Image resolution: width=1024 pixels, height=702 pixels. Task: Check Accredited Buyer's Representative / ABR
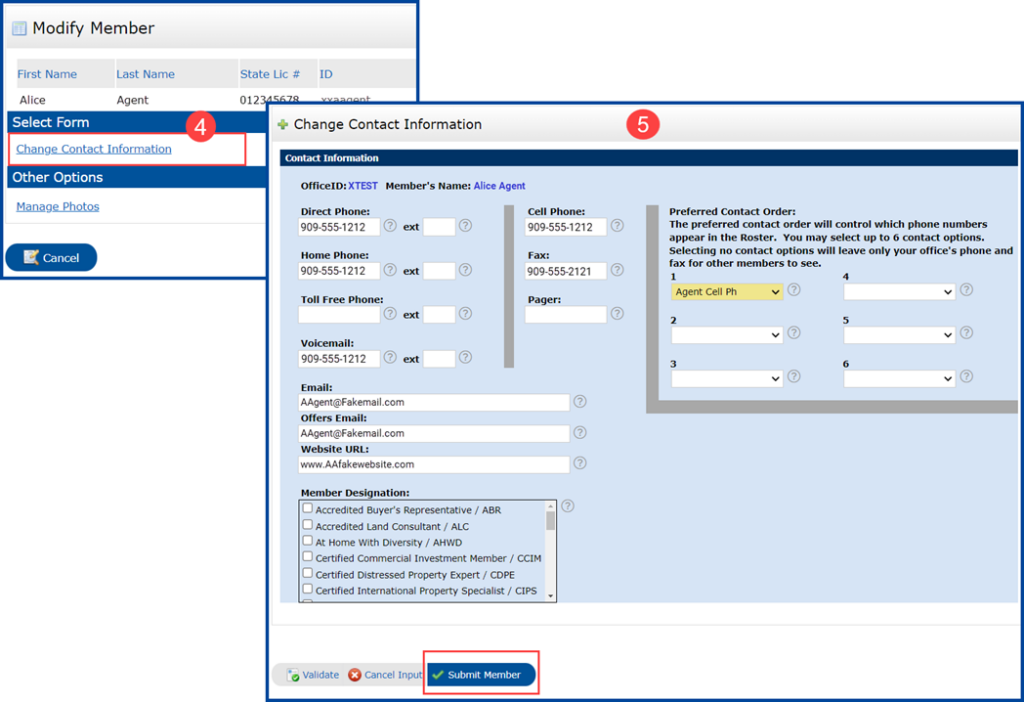tap(307, 508)
